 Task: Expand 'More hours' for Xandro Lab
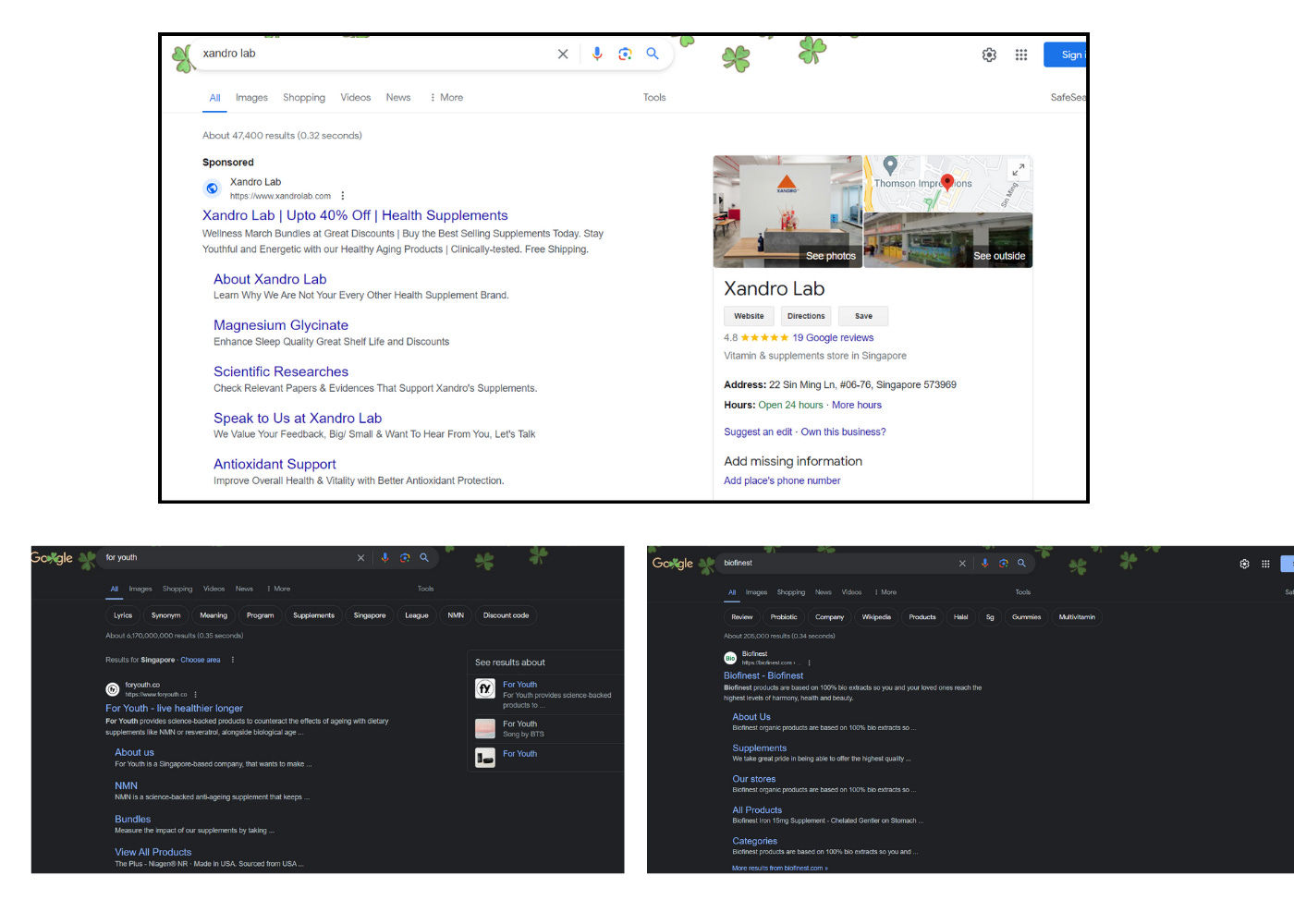(857, 405)
